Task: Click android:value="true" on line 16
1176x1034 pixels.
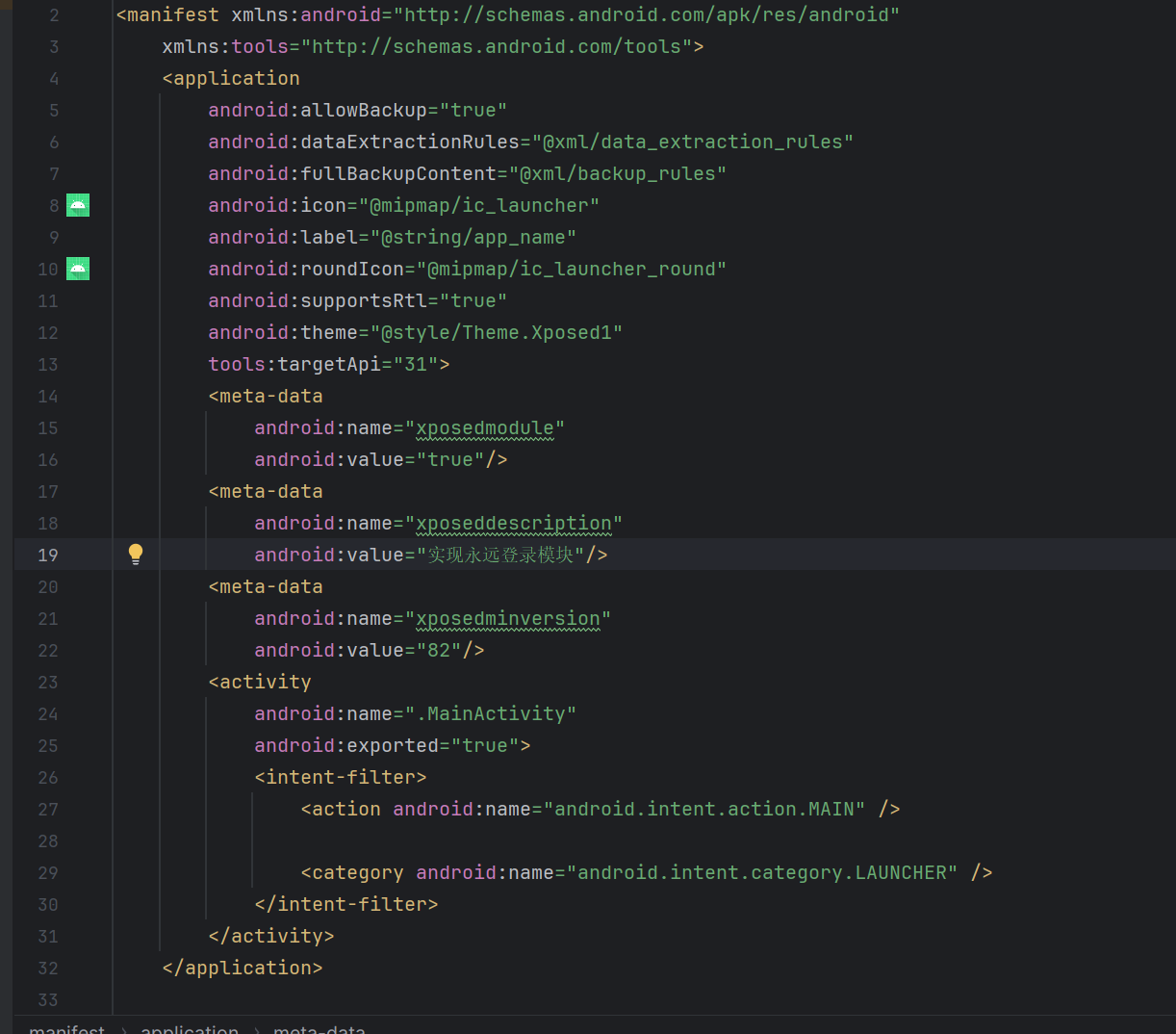Action: pyautogui.click(x=370, y=460)
